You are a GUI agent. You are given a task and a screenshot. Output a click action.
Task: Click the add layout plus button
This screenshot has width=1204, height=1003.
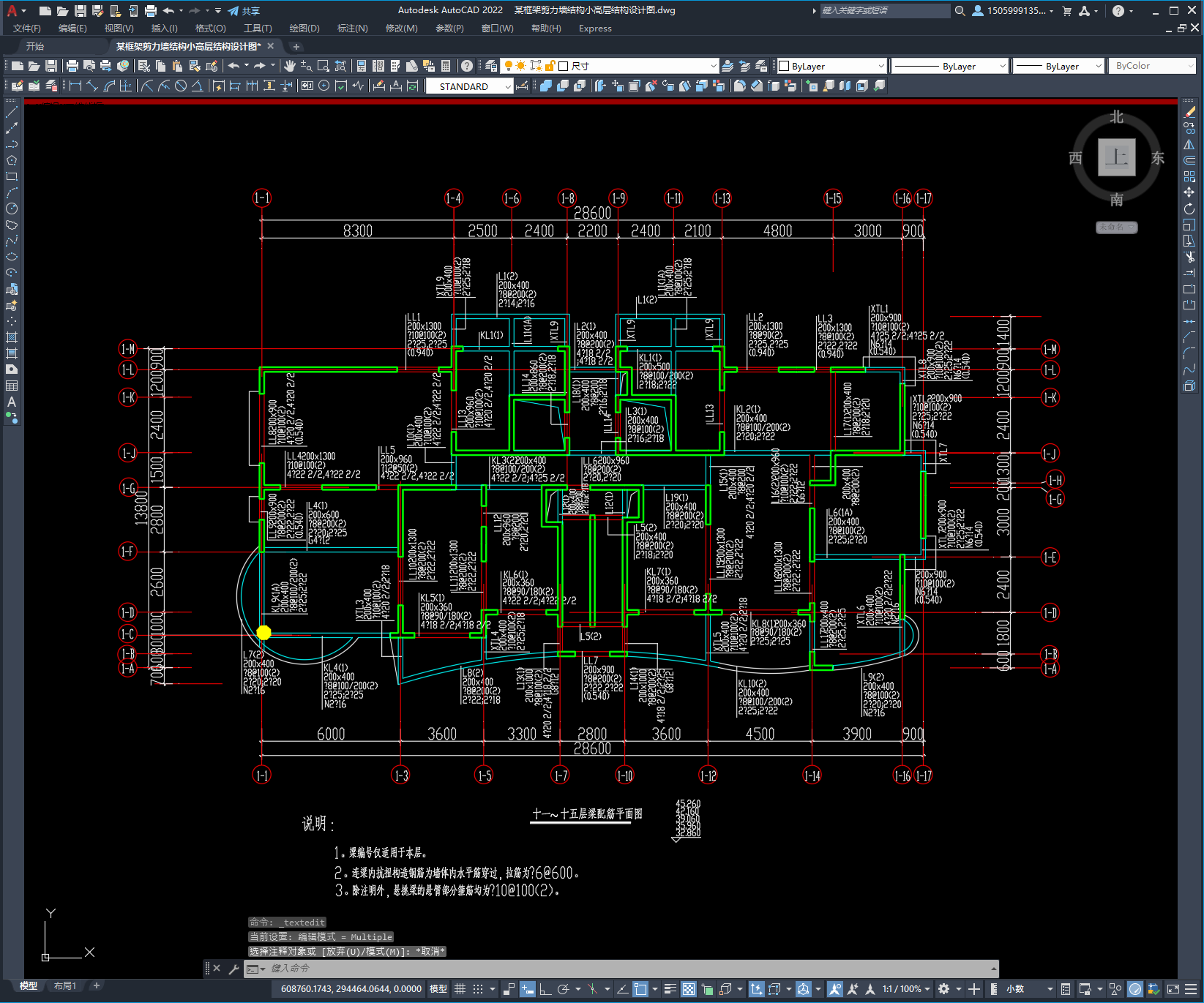tap(96, 985)
